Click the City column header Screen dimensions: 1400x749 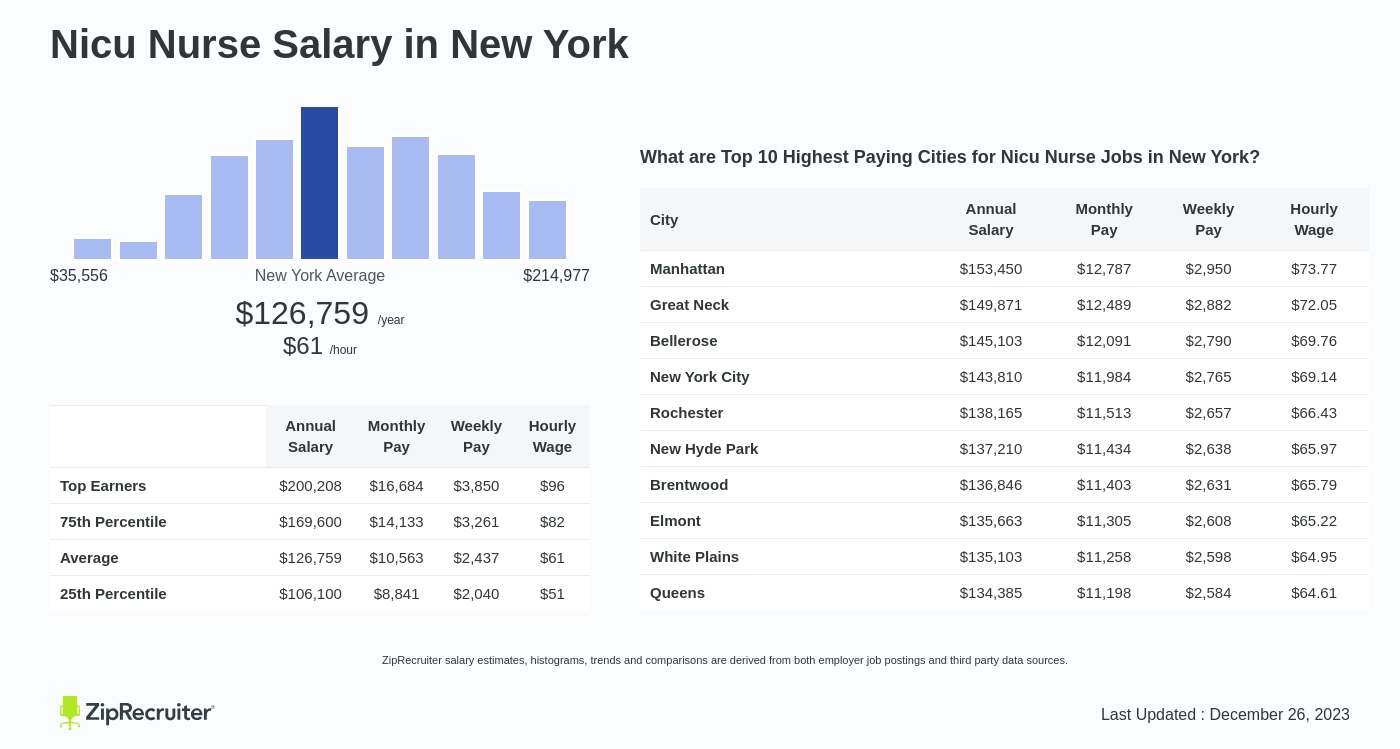tap(664, 219)
